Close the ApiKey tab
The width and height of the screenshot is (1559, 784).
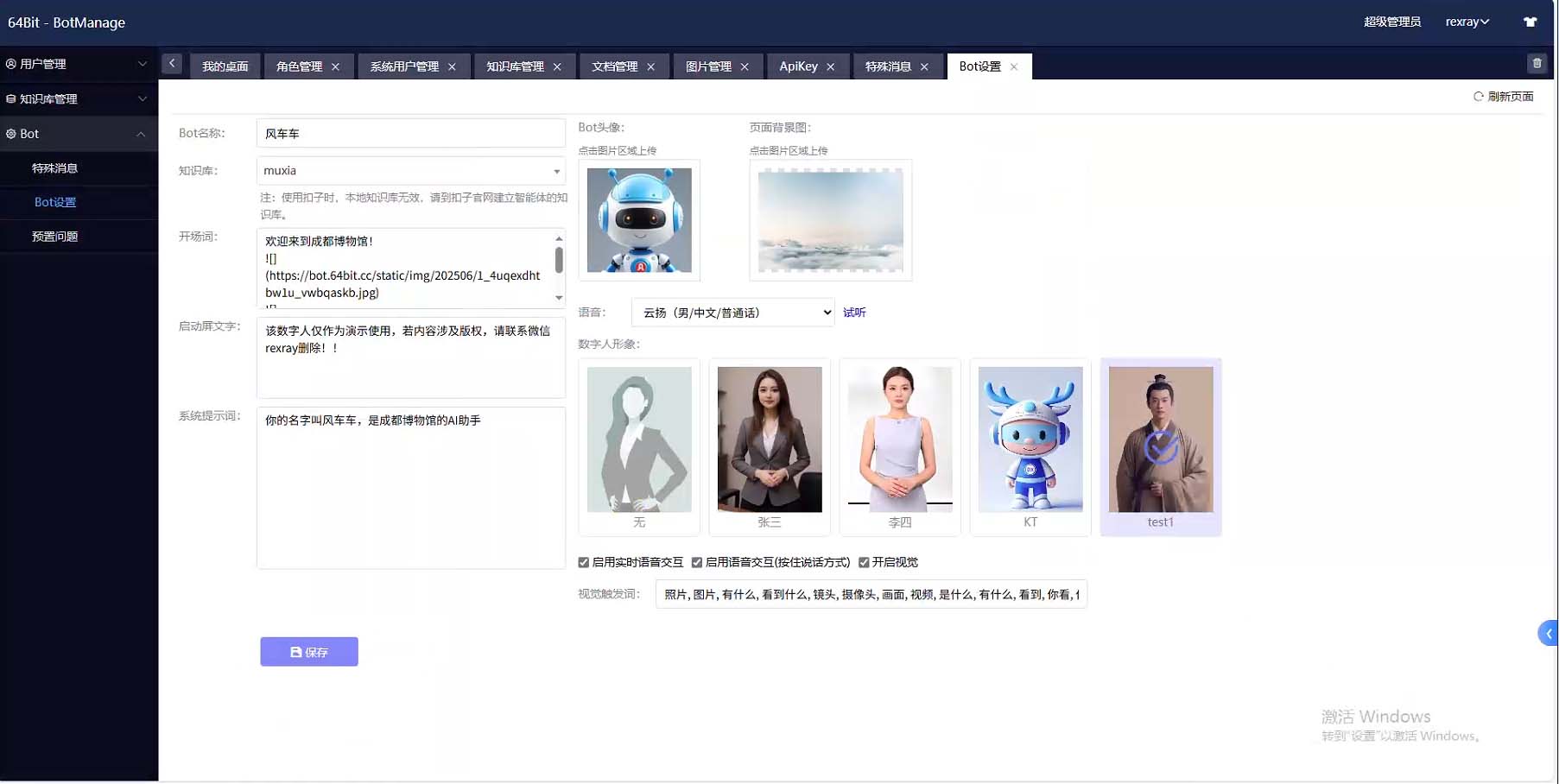click(831, 67)
